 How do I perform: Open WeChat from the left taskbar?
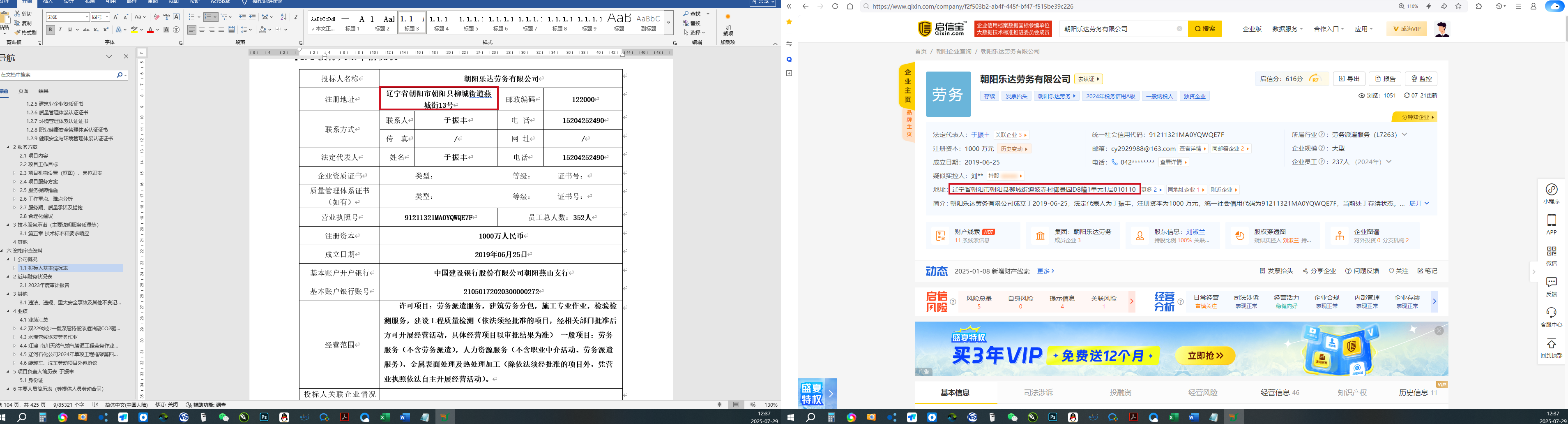click(x=223, y=417)
